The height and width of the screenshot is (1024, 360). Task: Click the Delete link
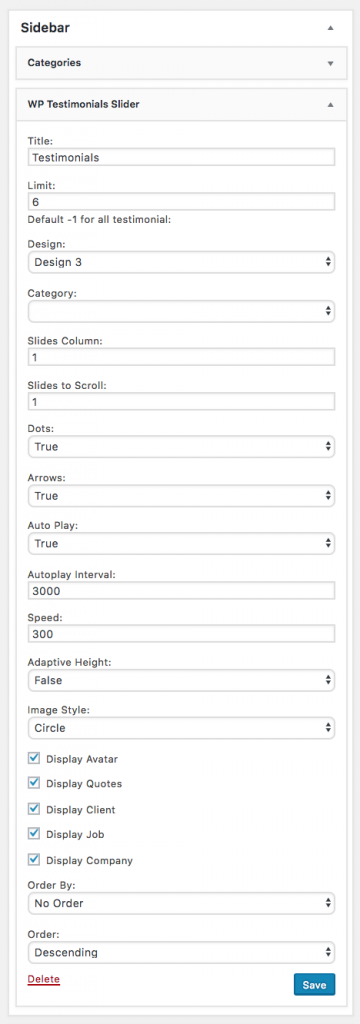(44, 980)
